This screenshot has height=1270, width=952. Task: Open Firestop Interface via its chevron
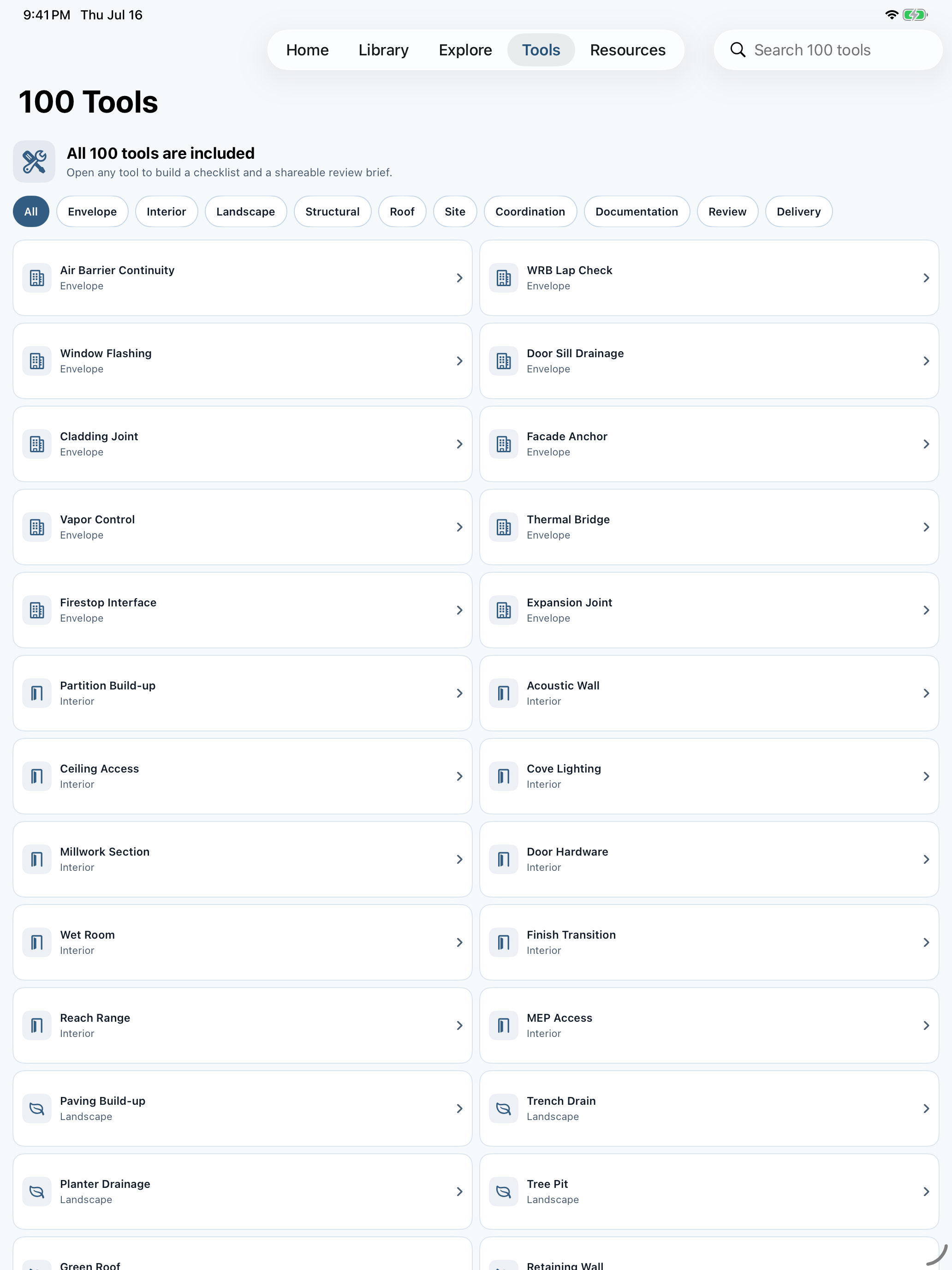click(460, 611)
